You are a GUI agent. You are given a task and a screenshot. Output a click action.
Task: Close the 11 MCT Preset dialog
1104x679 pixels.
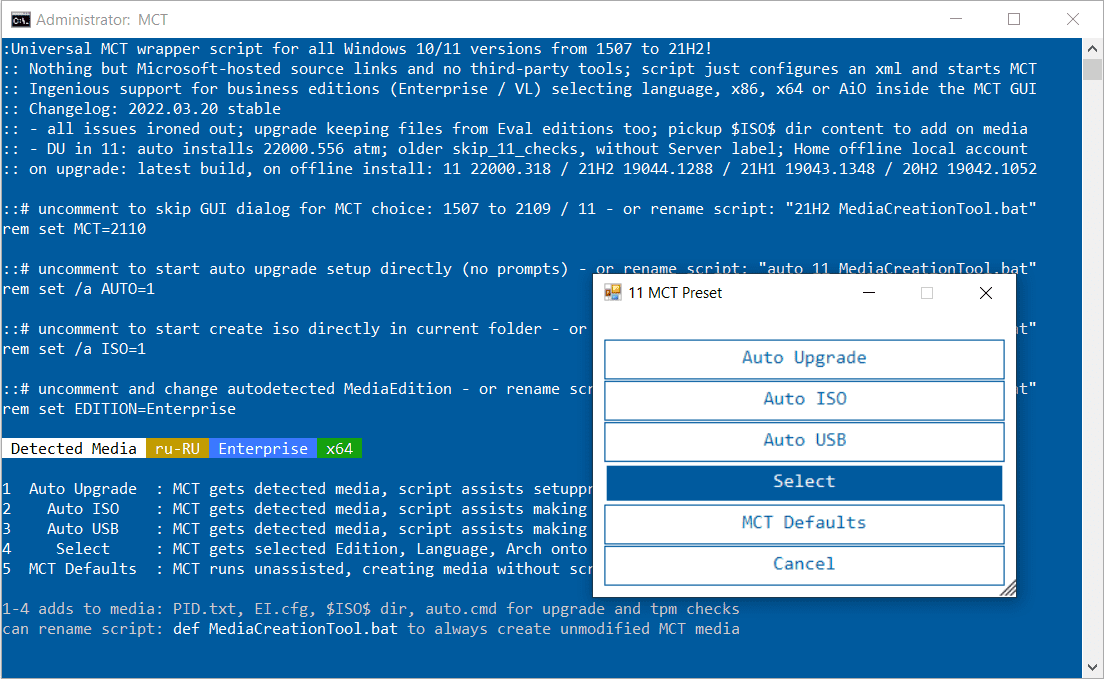[986, 293]
